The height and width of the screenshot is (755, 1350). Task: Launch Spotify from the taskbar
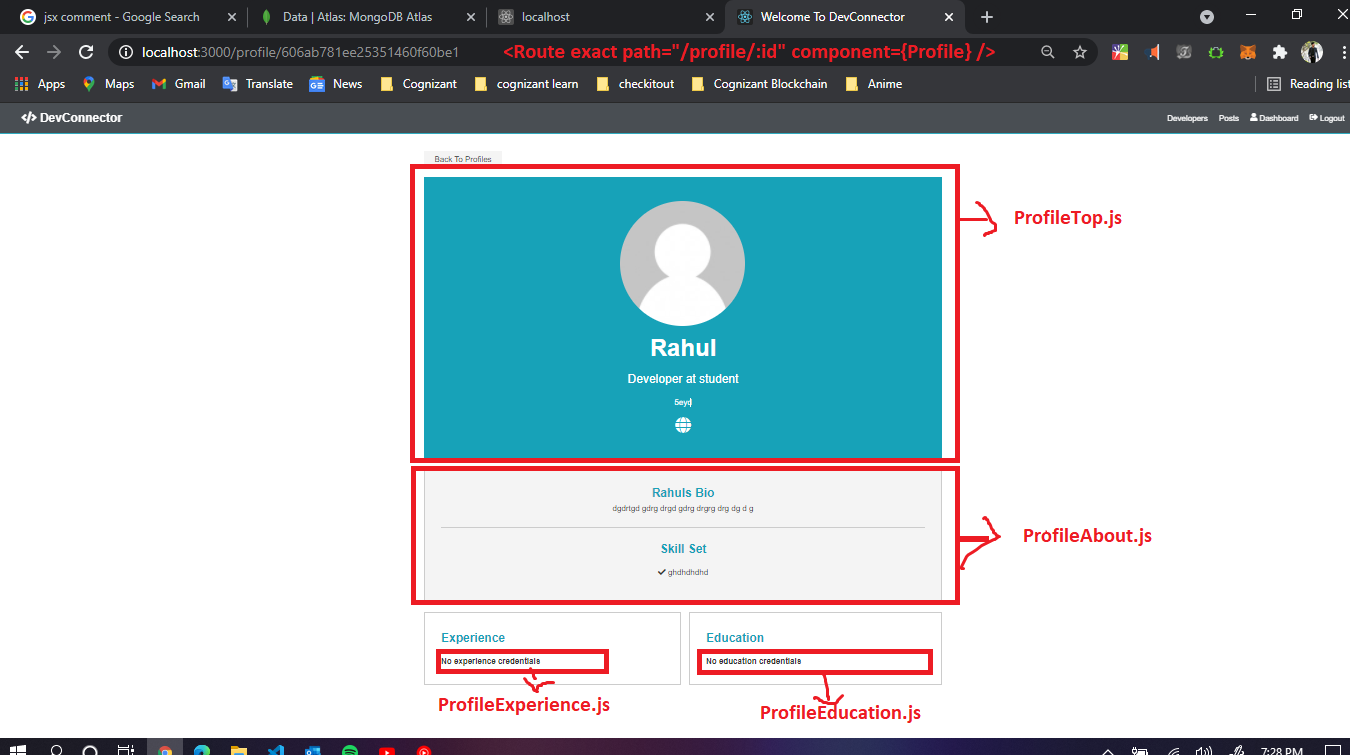(x=350, y=748)
